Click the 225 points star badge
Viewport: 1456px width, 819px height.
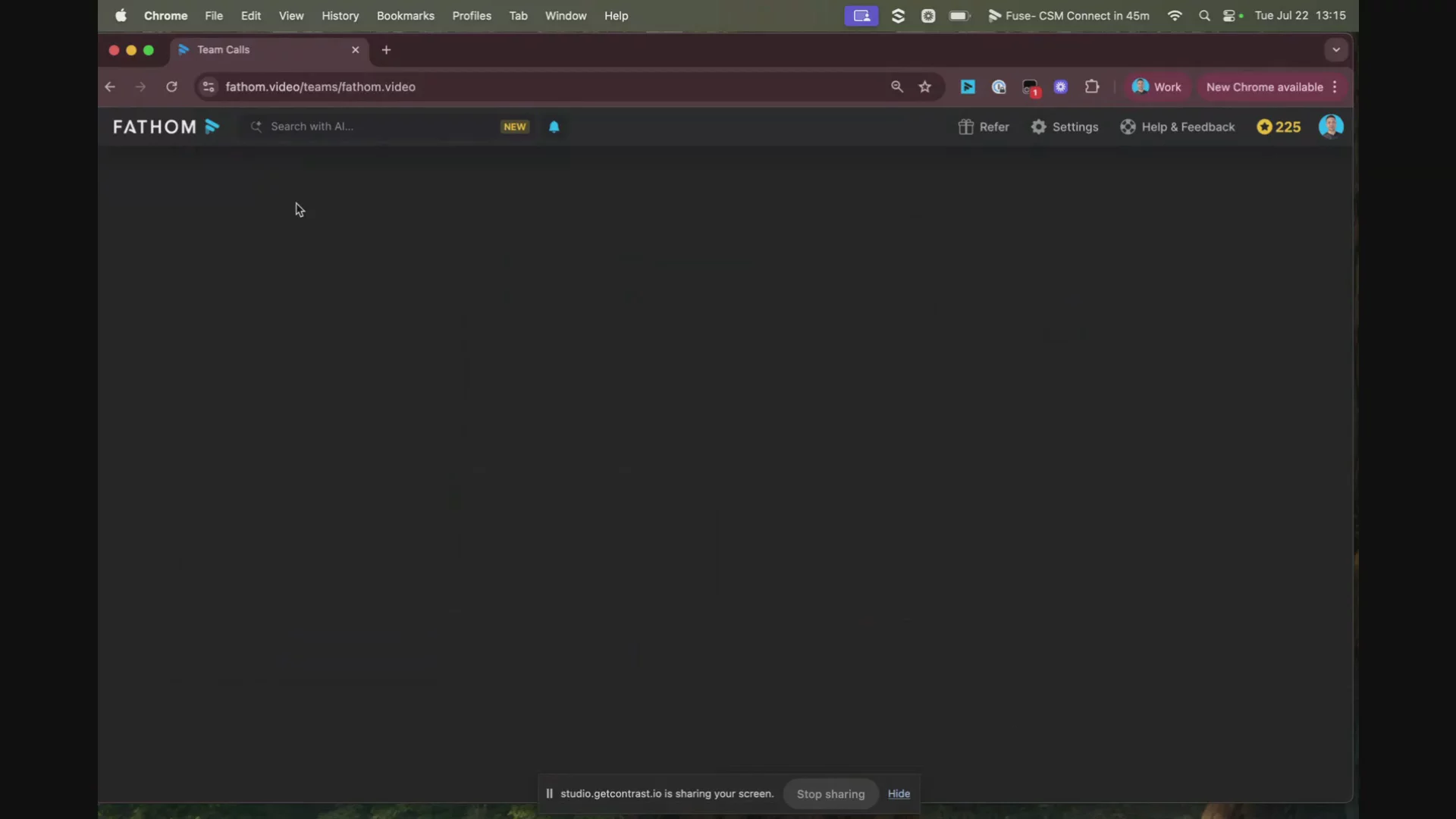tap(1279, 127)
